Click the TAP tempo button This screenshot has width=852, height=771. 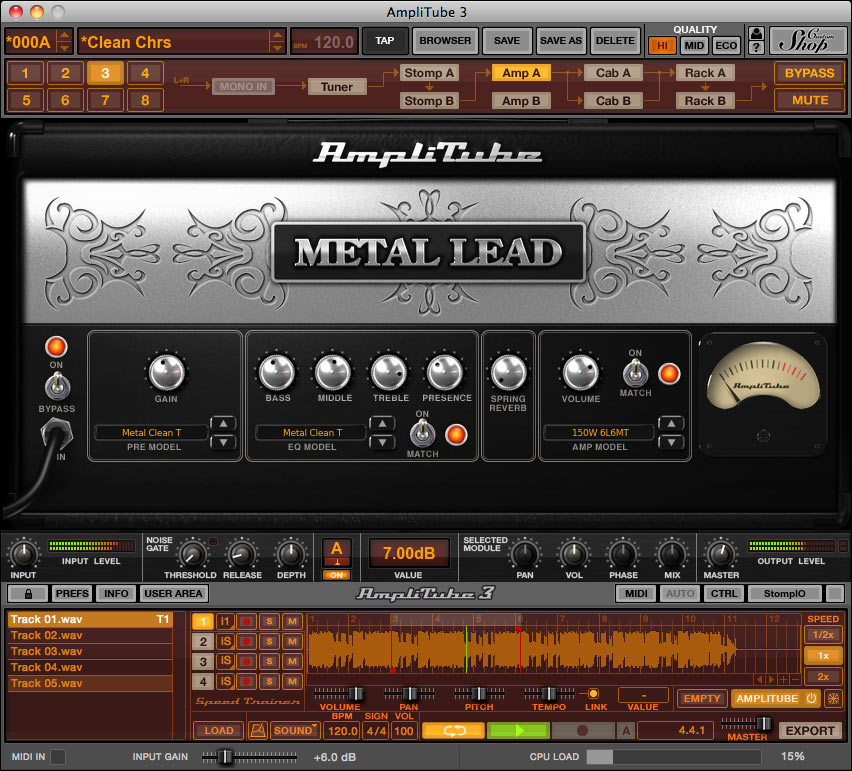[x=385, y=41]
